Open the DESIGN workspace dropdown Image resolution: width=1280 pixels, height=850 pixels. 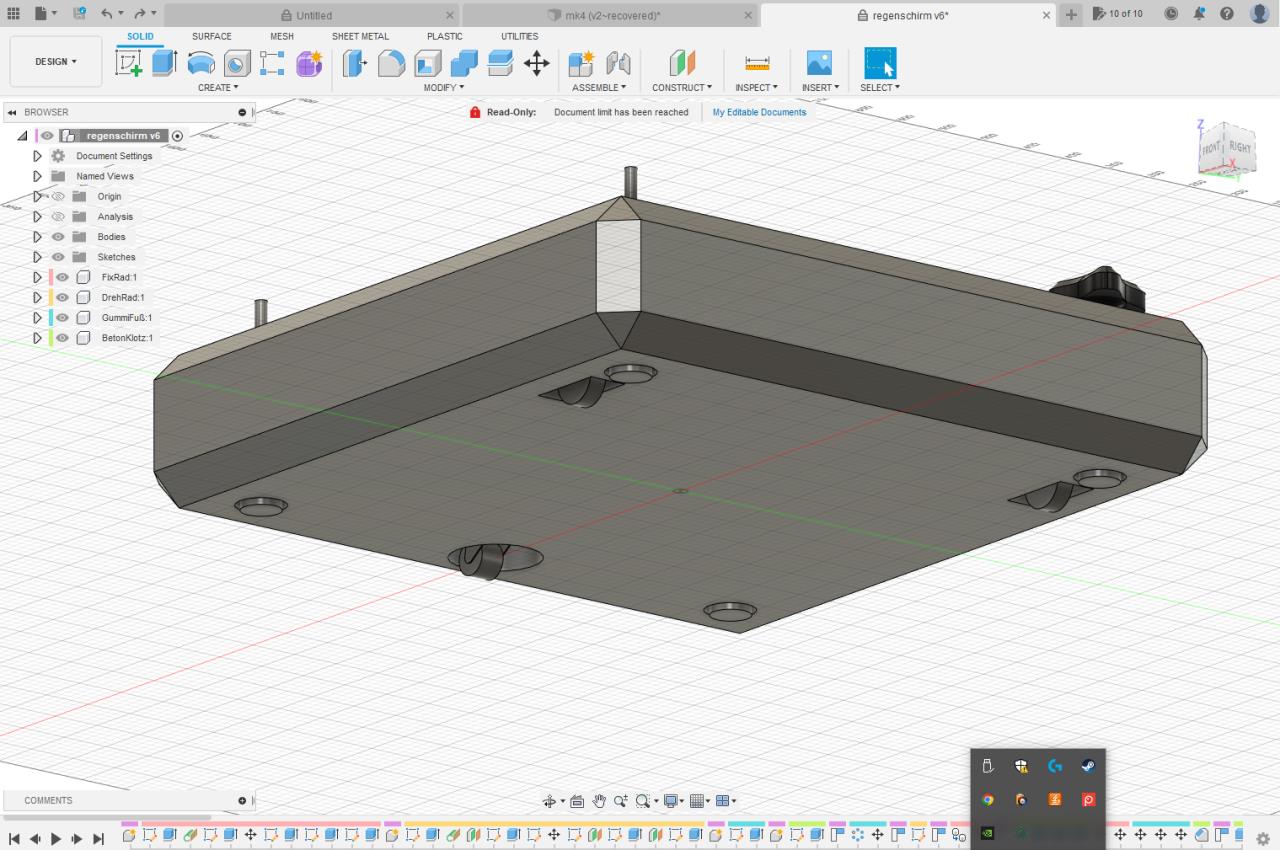pos(56,62)
